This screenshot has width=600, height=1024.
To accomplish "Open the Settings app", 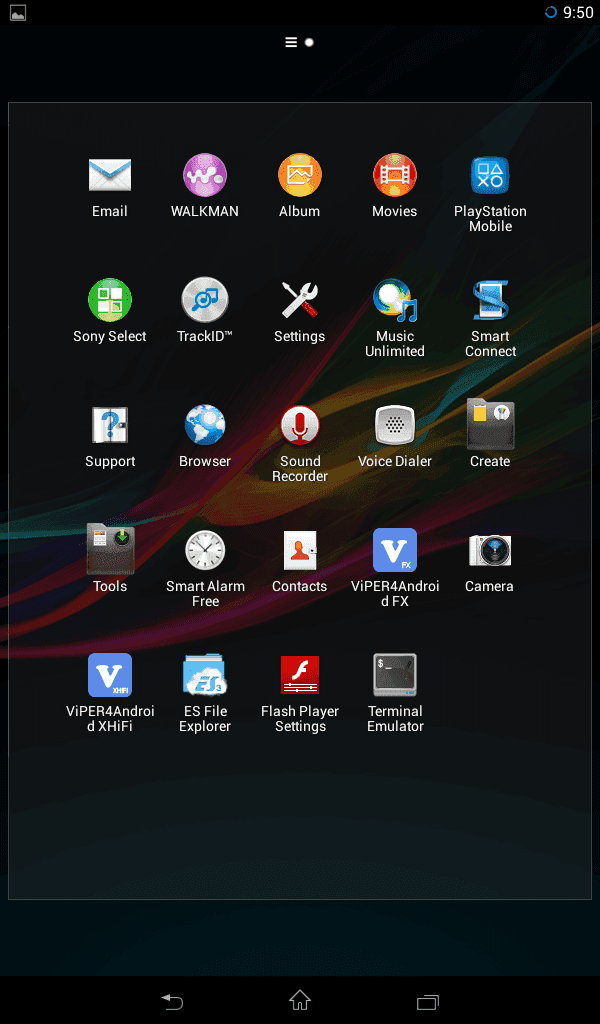I will point(300,300).
